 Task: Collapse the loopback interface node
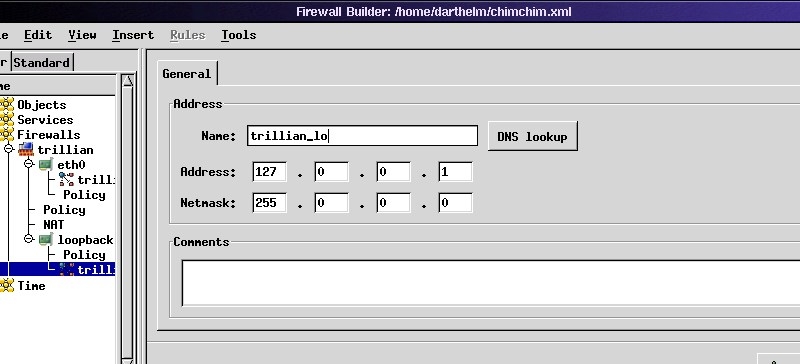tap(29, 239)
